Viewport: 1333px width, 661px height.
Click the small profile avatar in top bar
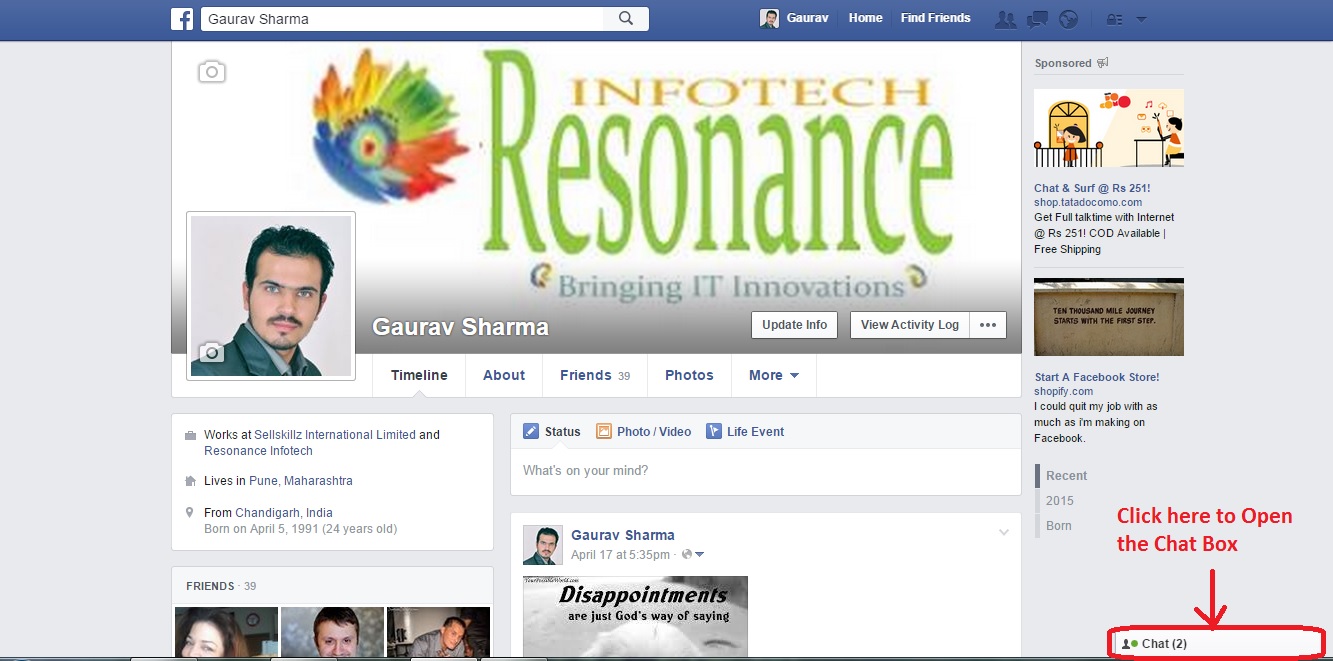coord(770,18)
